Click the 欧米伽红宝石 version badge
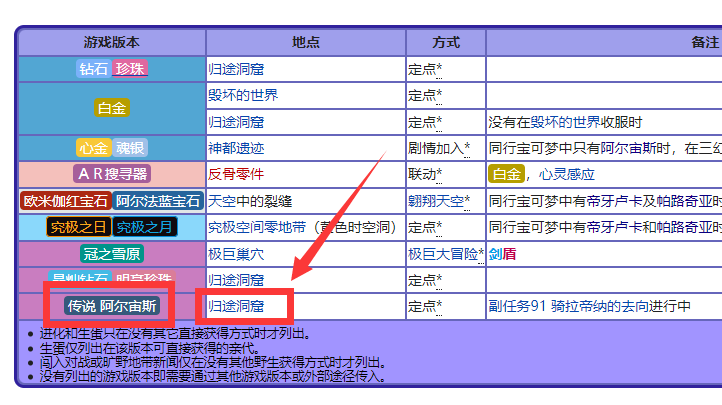Screen dimensions: 722x405 pyautogui.click(x=65, y=201)
